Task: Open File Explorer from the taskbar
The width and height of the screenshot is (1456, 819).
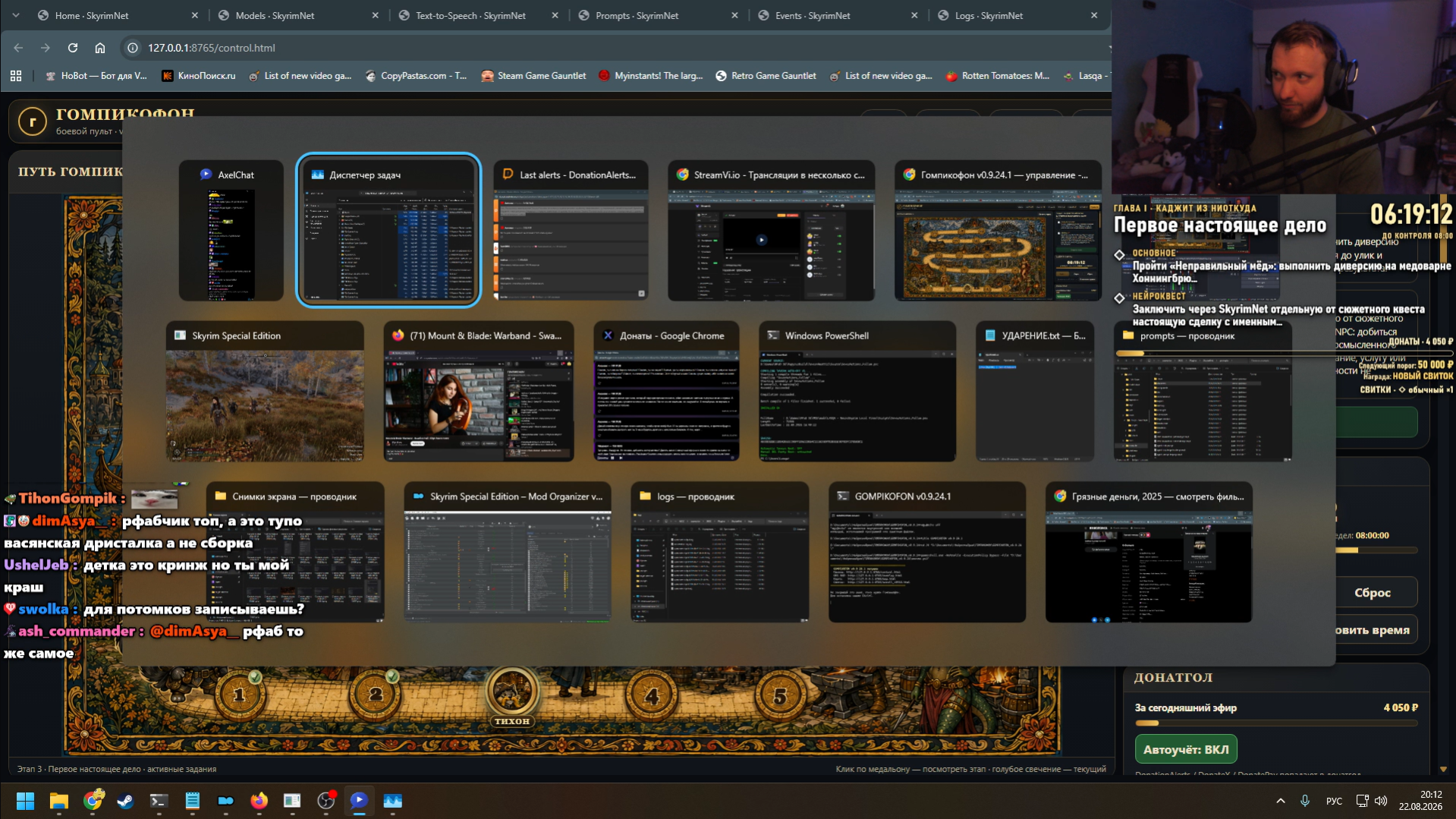Action: click(x=58, y=801)
